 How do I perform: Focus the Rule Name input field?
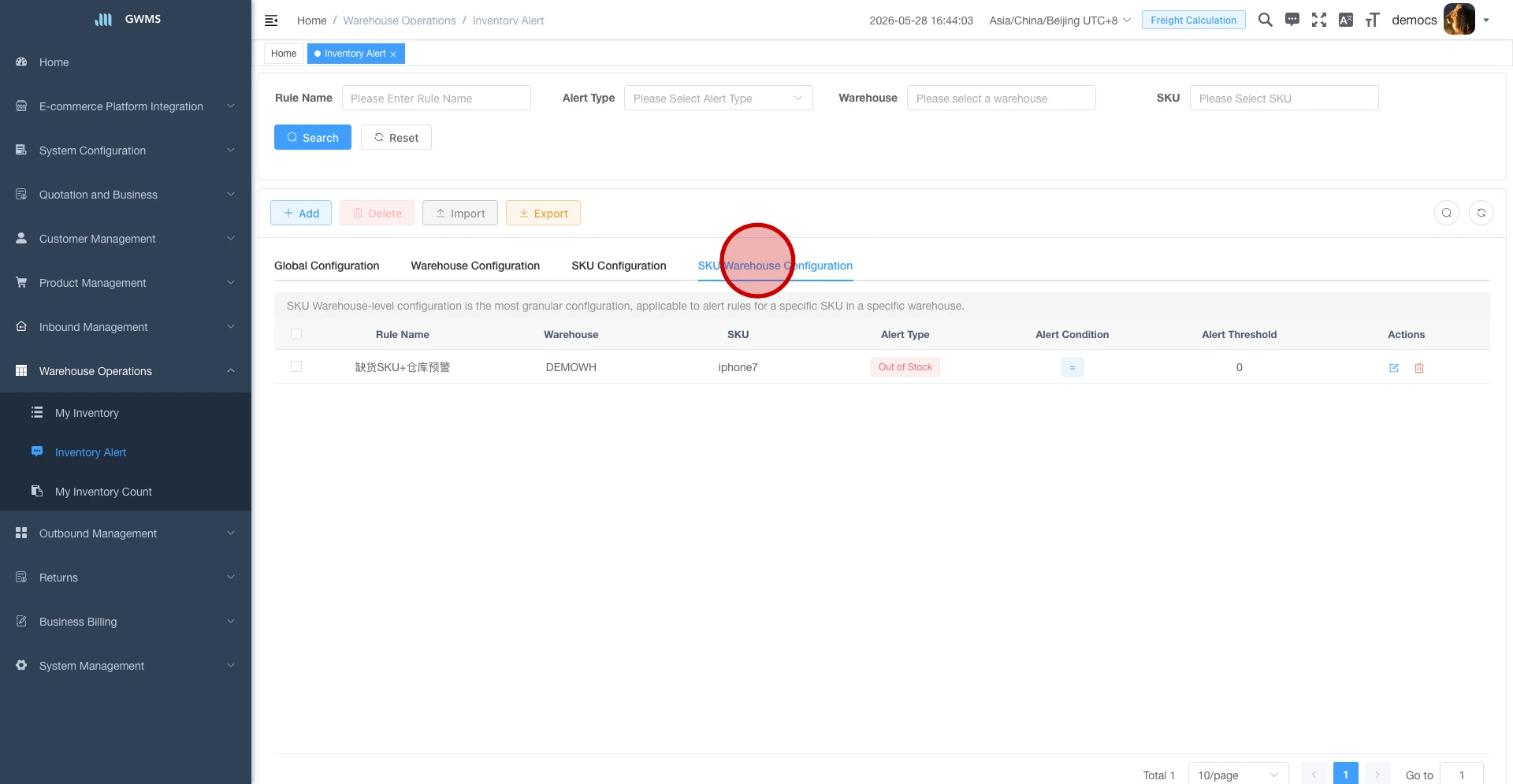pos(436,98)
